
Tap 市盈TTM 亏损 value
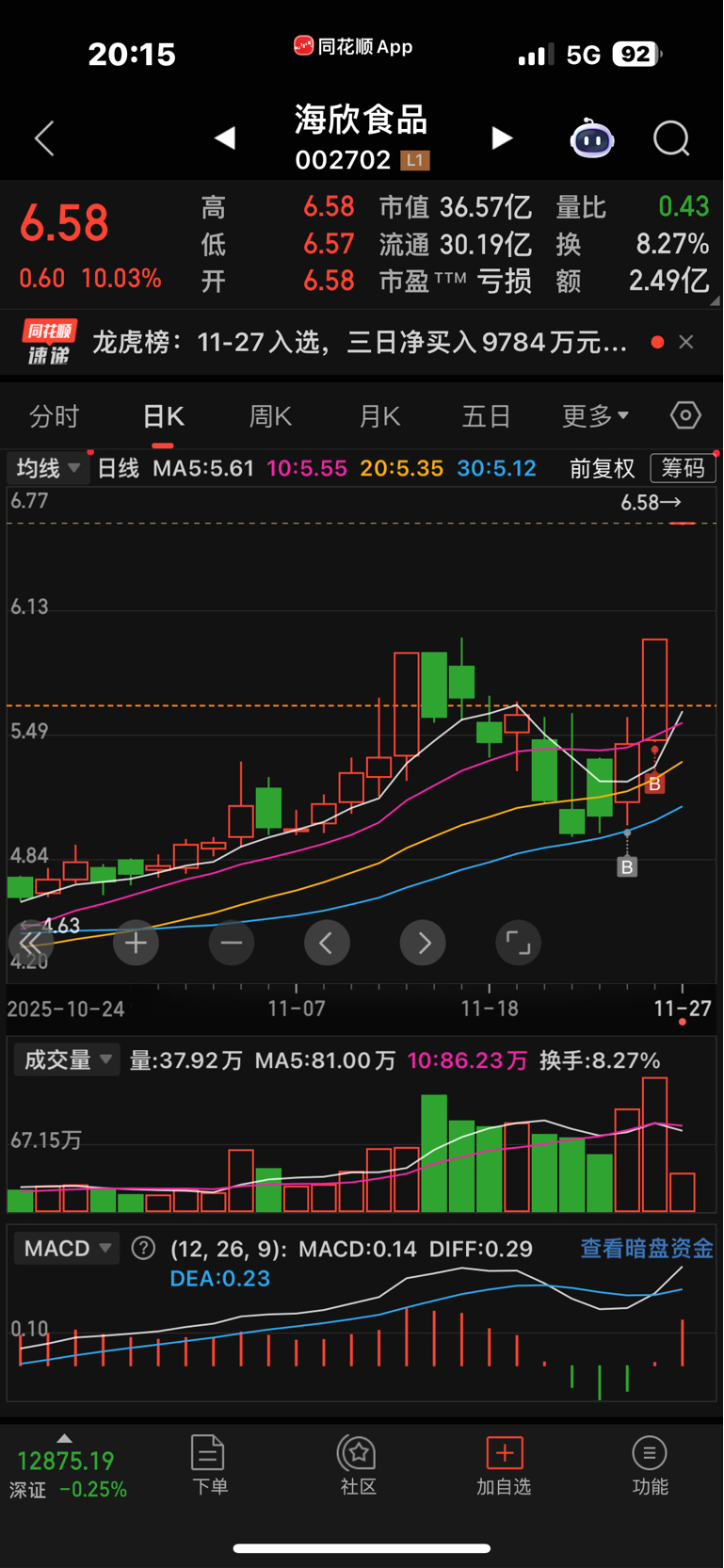click(x=456, y=281)
